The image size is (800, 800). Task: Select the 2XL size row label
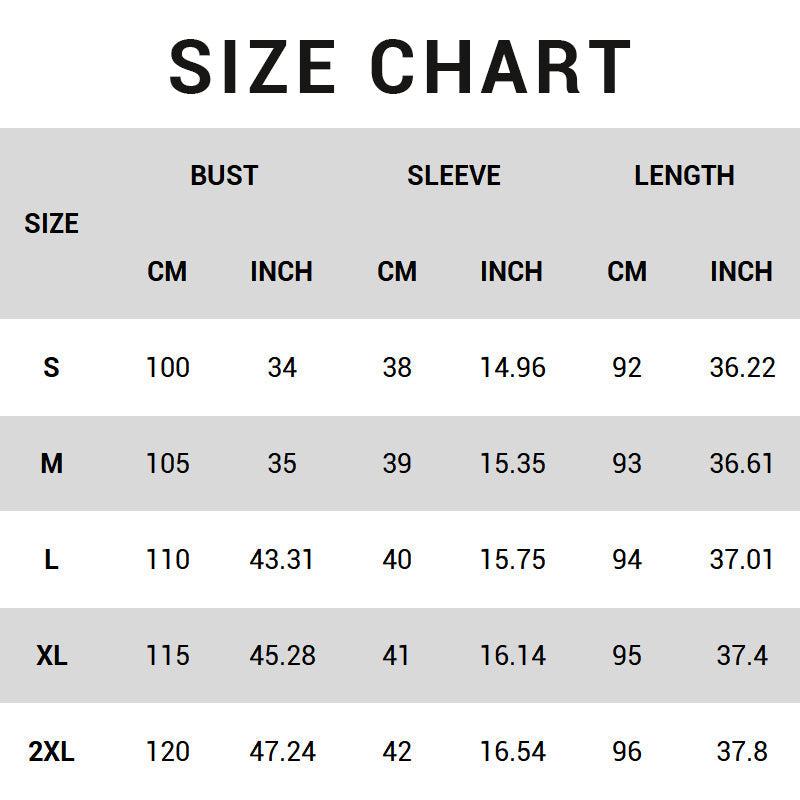tap(51, 752)
